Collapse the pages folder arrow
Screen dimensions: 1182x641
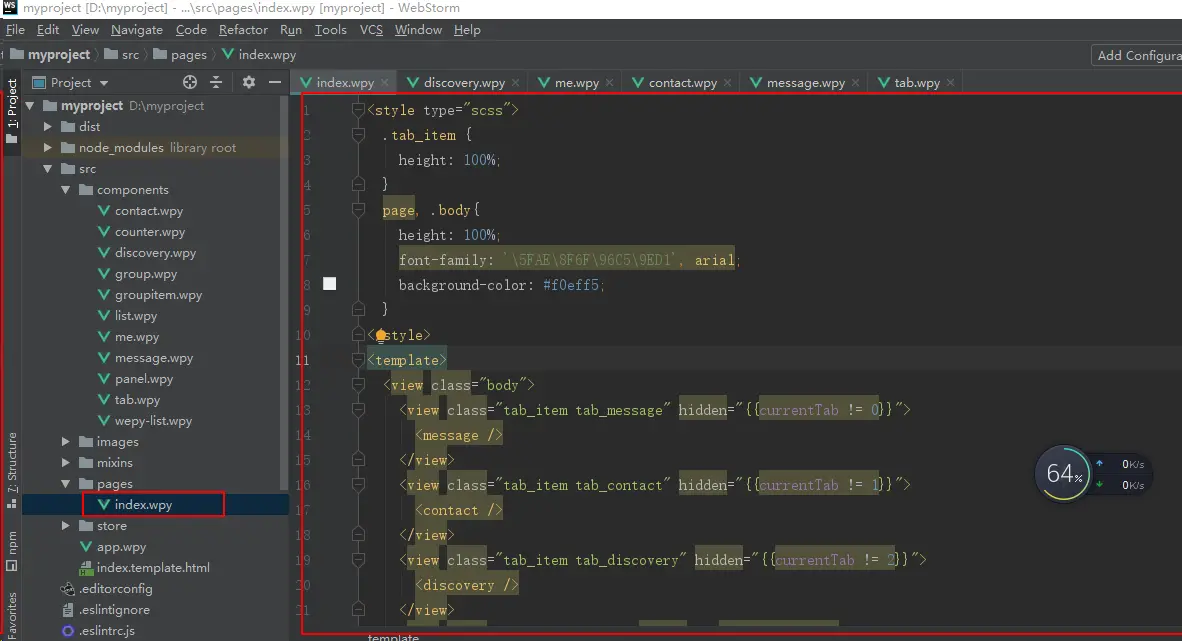[66, 483]
